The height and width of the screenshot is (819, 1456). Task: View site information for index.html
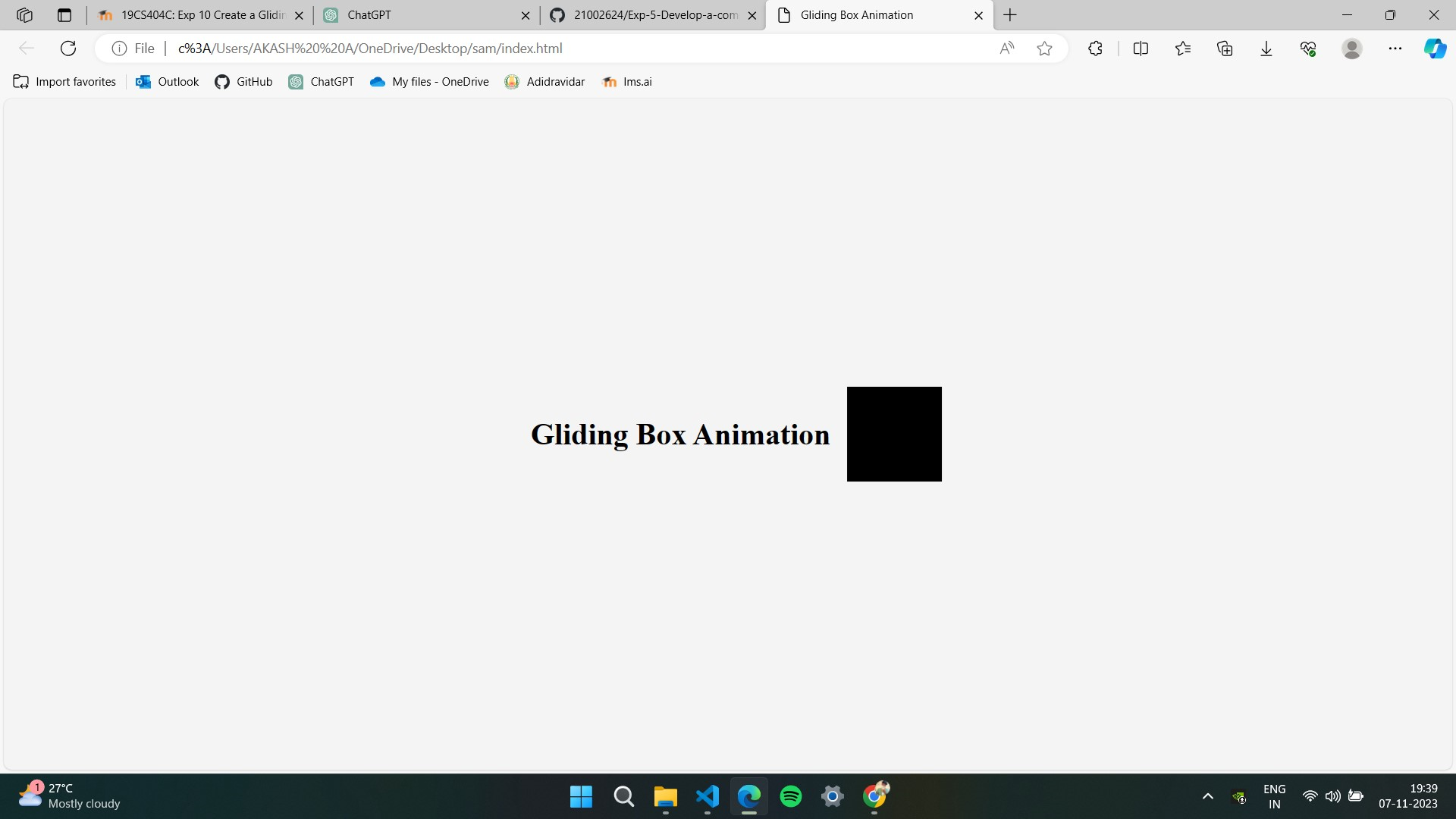119,48
